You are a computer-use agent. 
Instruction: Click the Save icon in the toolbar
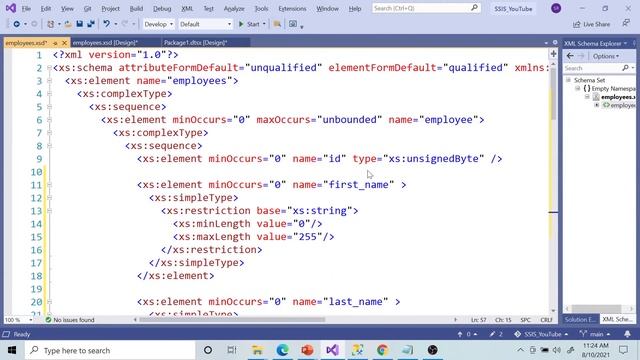click(80, 24)
